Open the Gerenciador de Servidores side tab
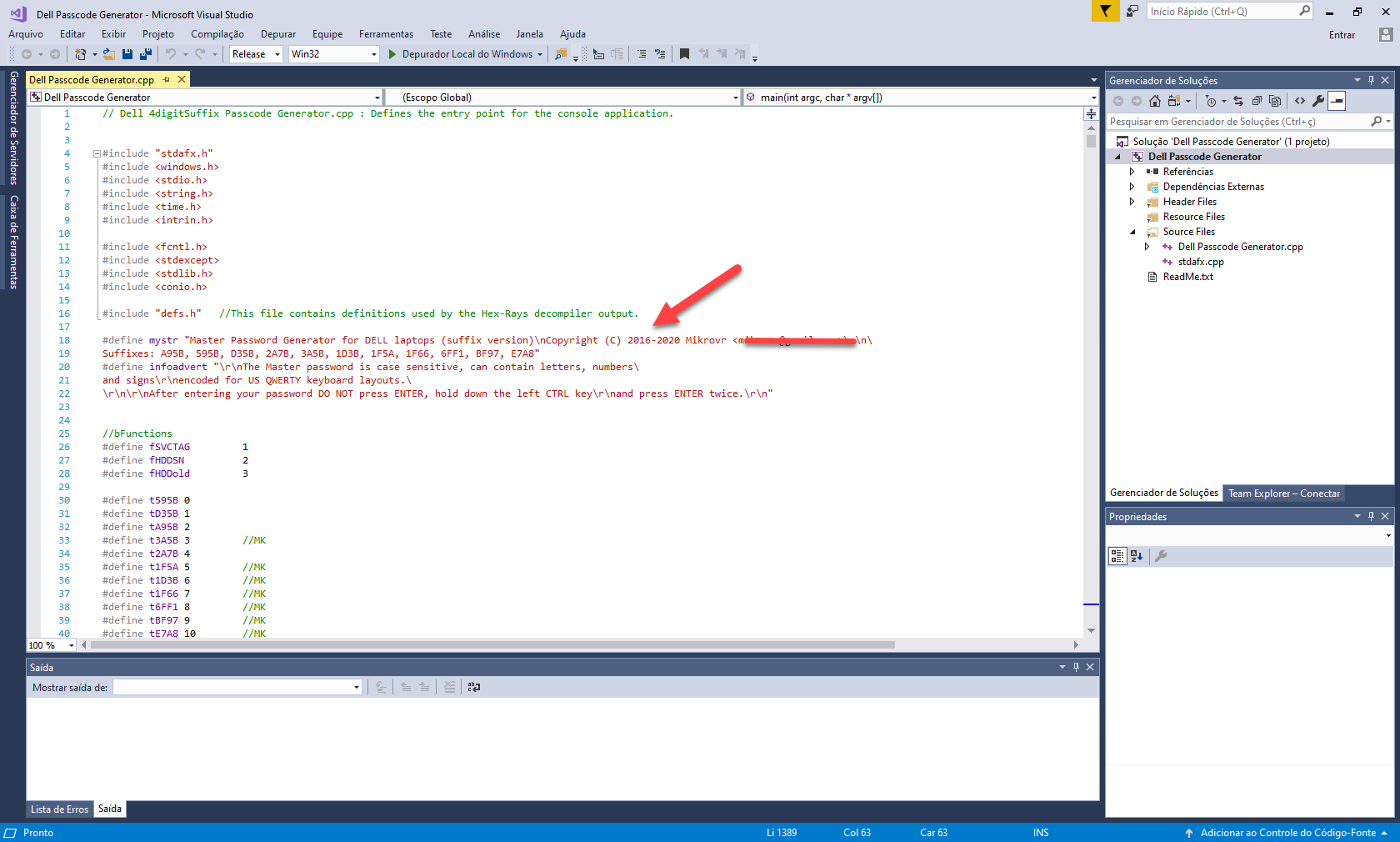 coord(13,128)
